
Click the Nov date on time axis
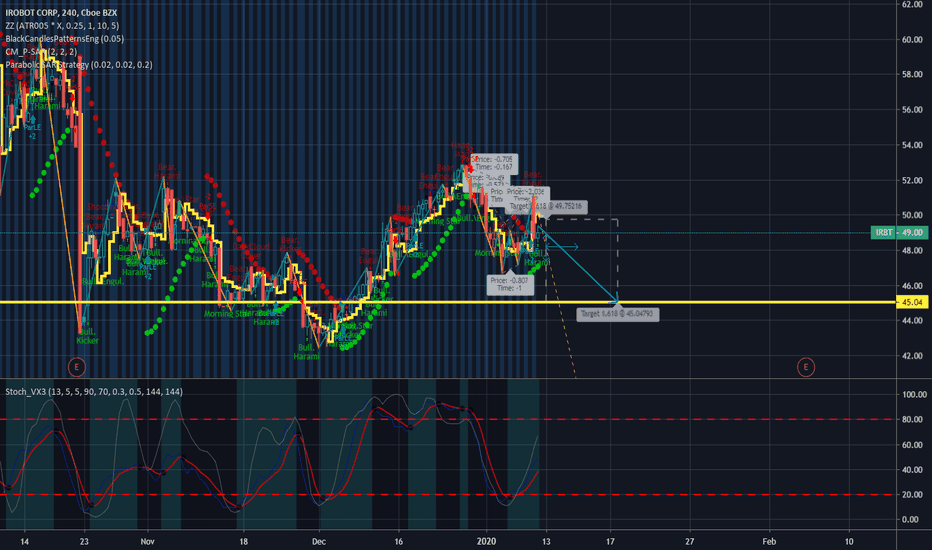[147, 542]
